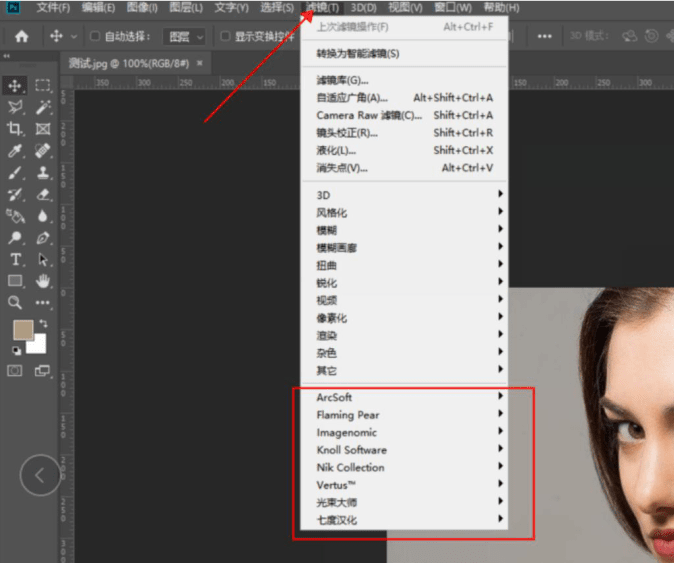The height and width of the screenshot is (563, 674).
Task: Select the Frame tool
Action: [43, 129]
